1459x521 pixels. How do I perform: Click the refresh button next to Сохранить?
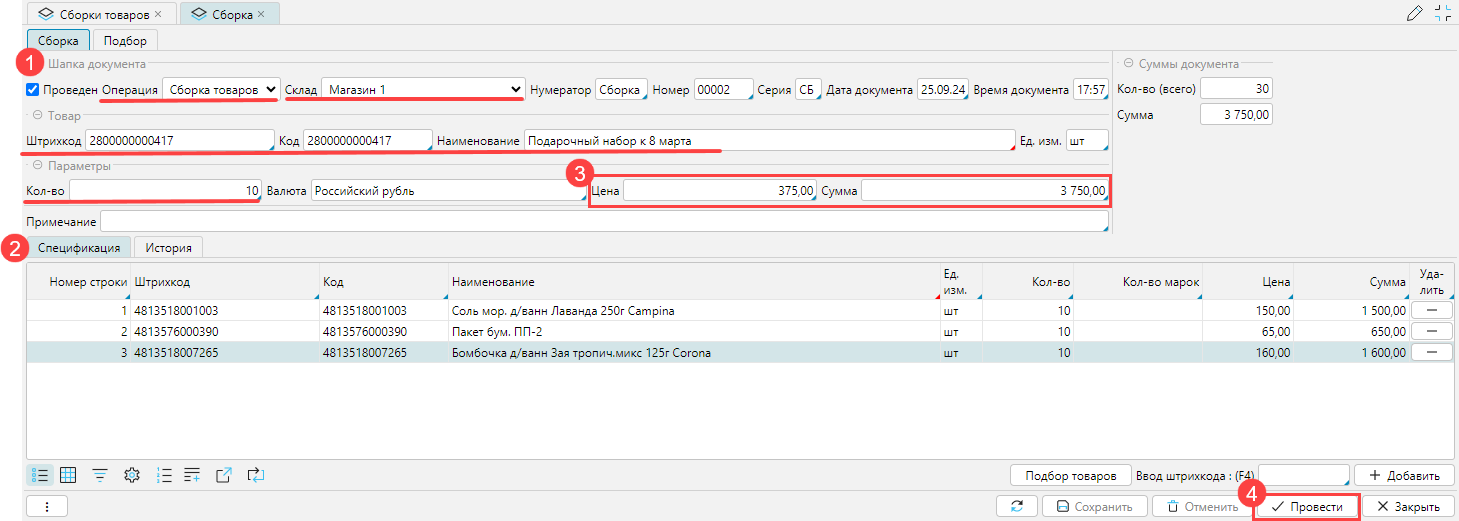click(x=1017, y=507)
